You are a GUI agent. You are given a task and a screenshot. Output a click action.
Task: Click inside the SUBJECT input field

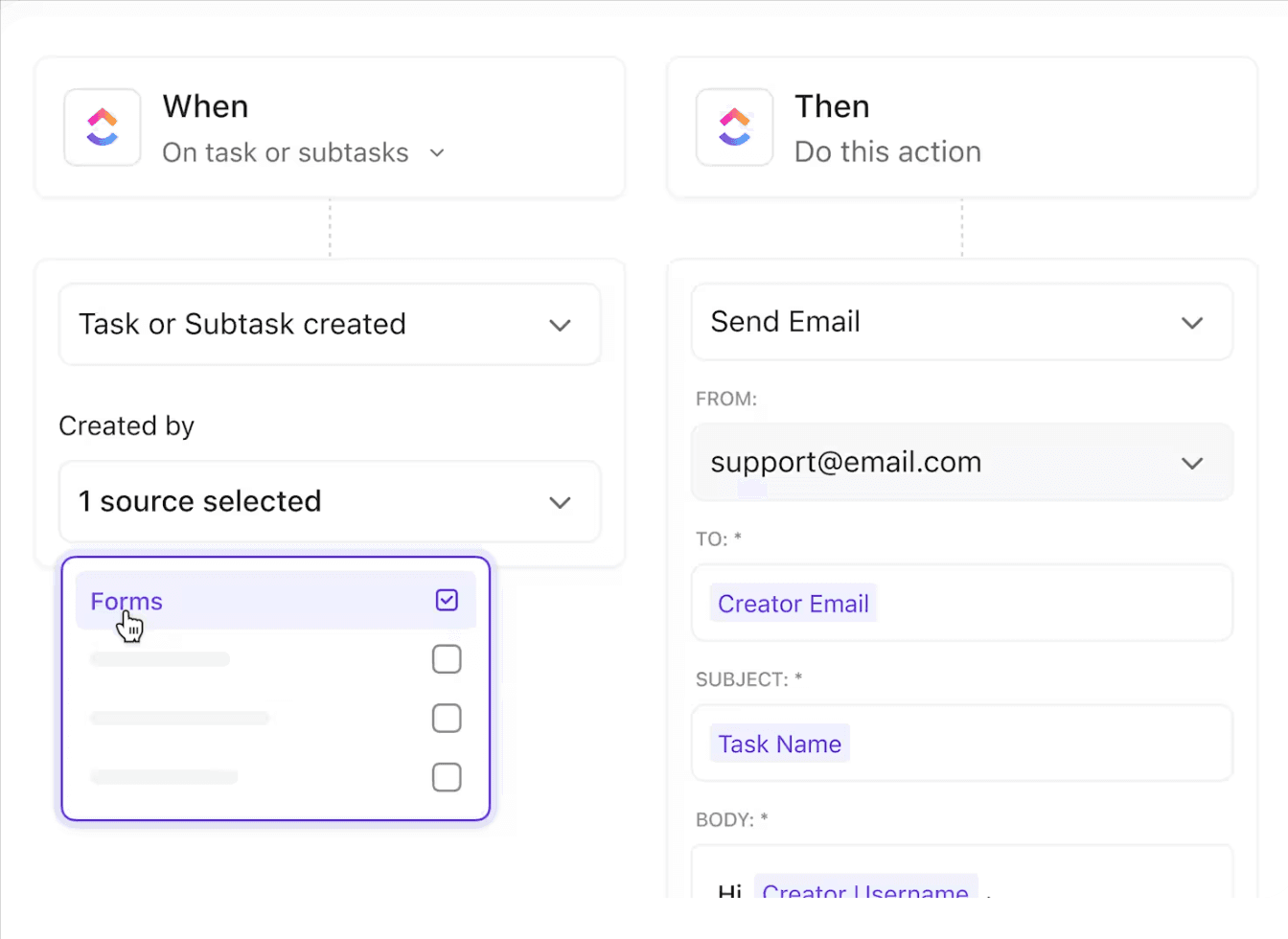pos(1035,744)
